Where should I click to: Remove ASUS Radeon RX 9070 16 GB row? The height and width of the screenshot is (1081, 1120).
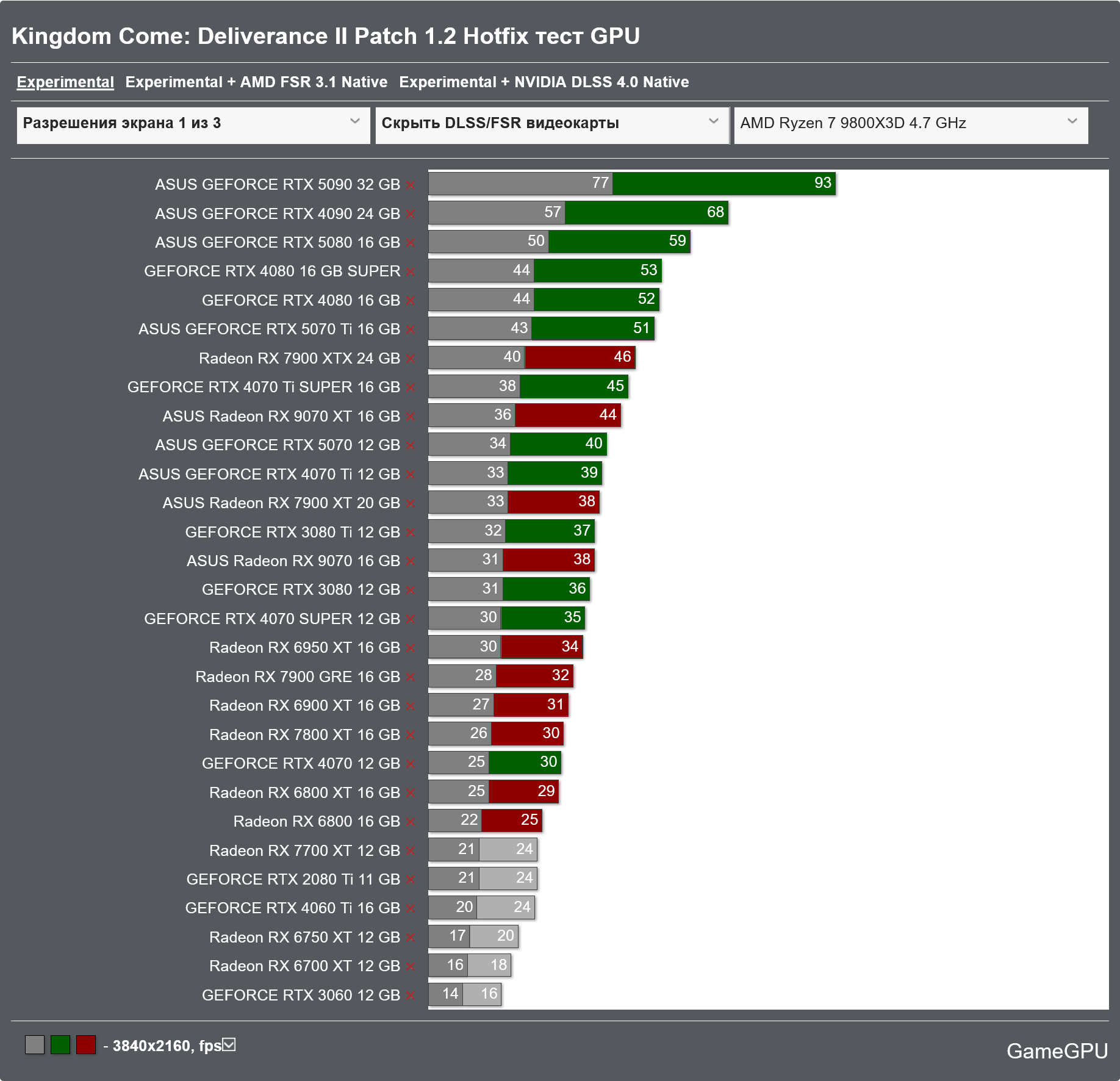(x=411, y=561)
